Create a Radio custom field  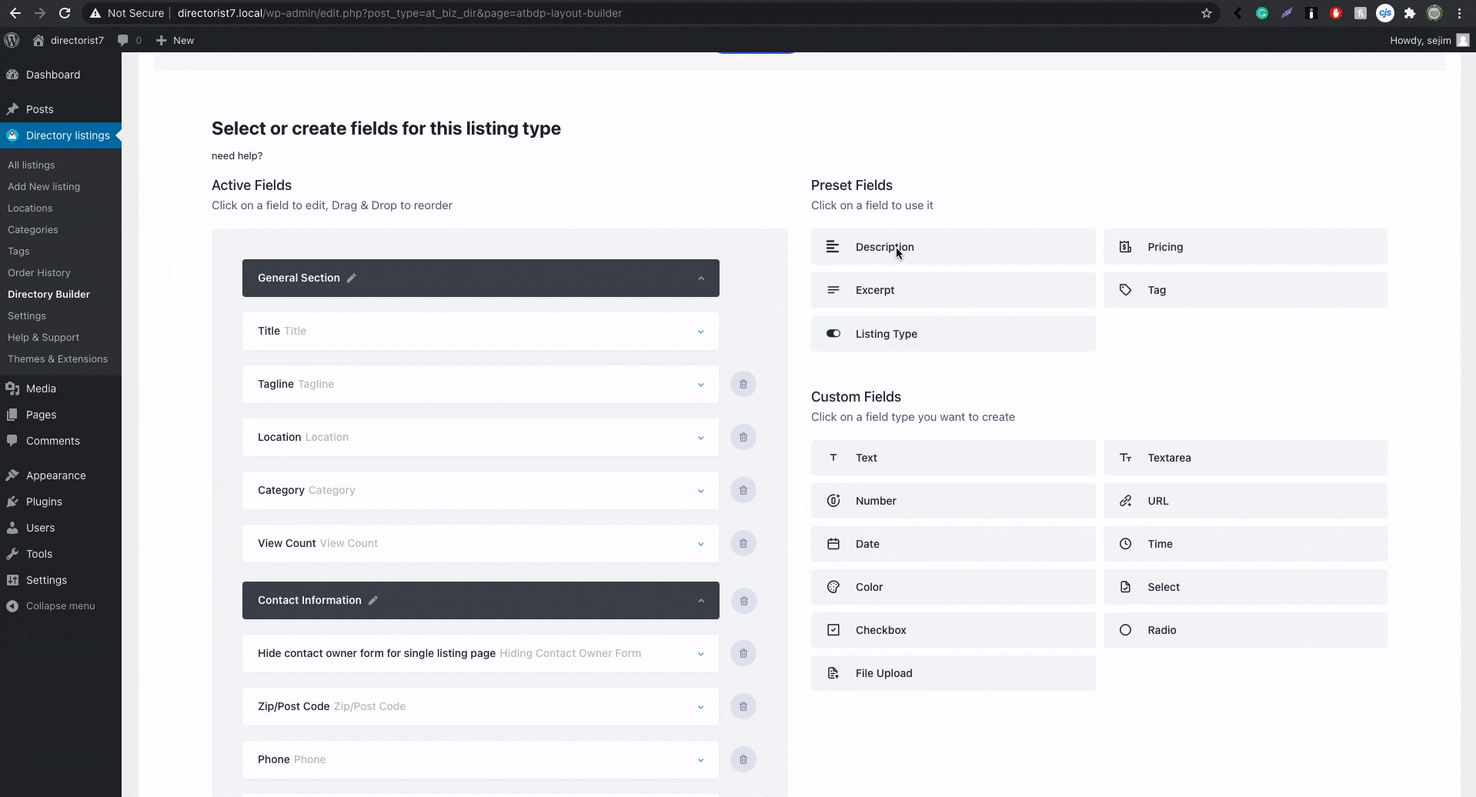point(1245,630)
